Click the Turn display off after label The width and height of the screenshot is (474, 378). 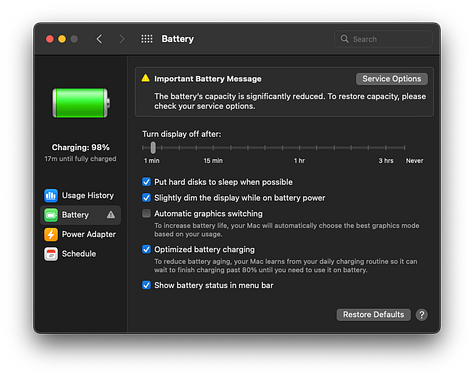(182, 134)
